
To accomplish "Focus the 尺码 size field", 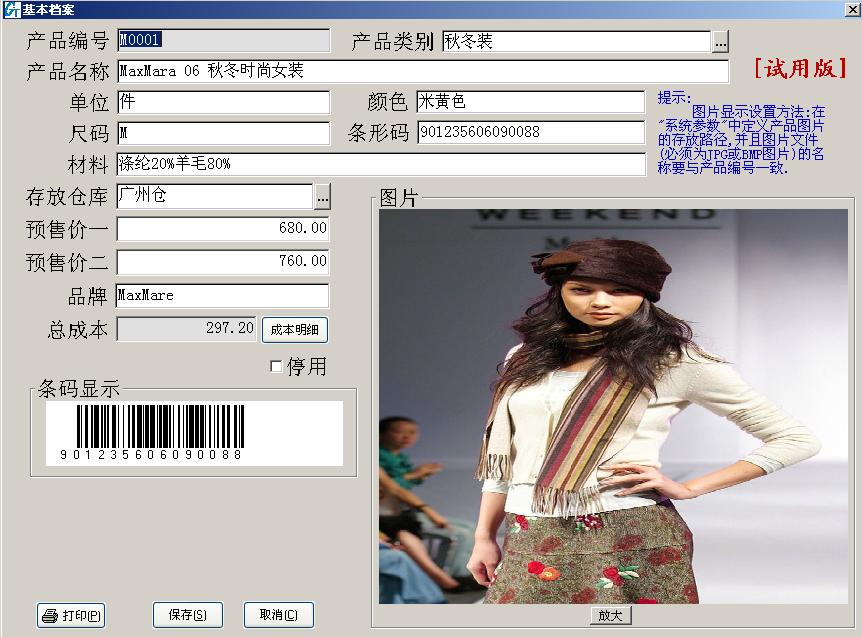I will (223, 133).
